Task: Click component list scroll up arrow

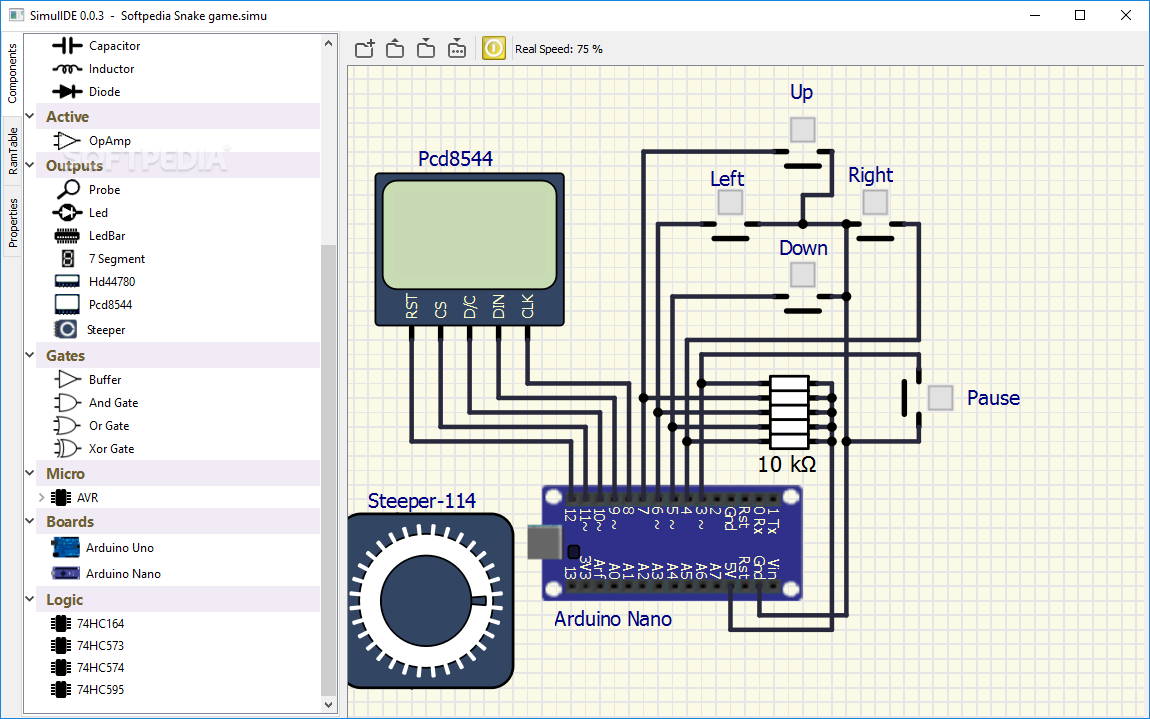Action: [x=329, y=44]
